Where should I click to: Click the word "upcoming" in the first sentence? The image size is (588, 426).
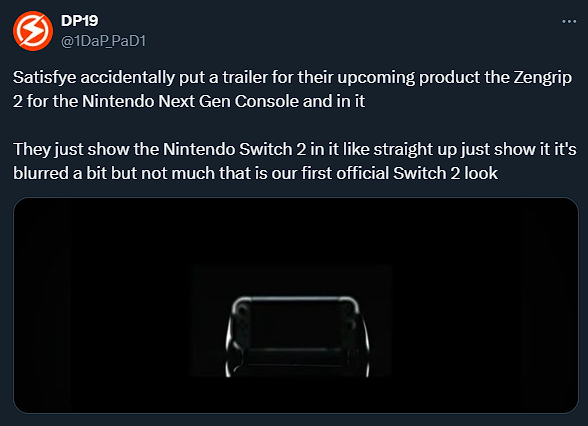coord(376,78)
